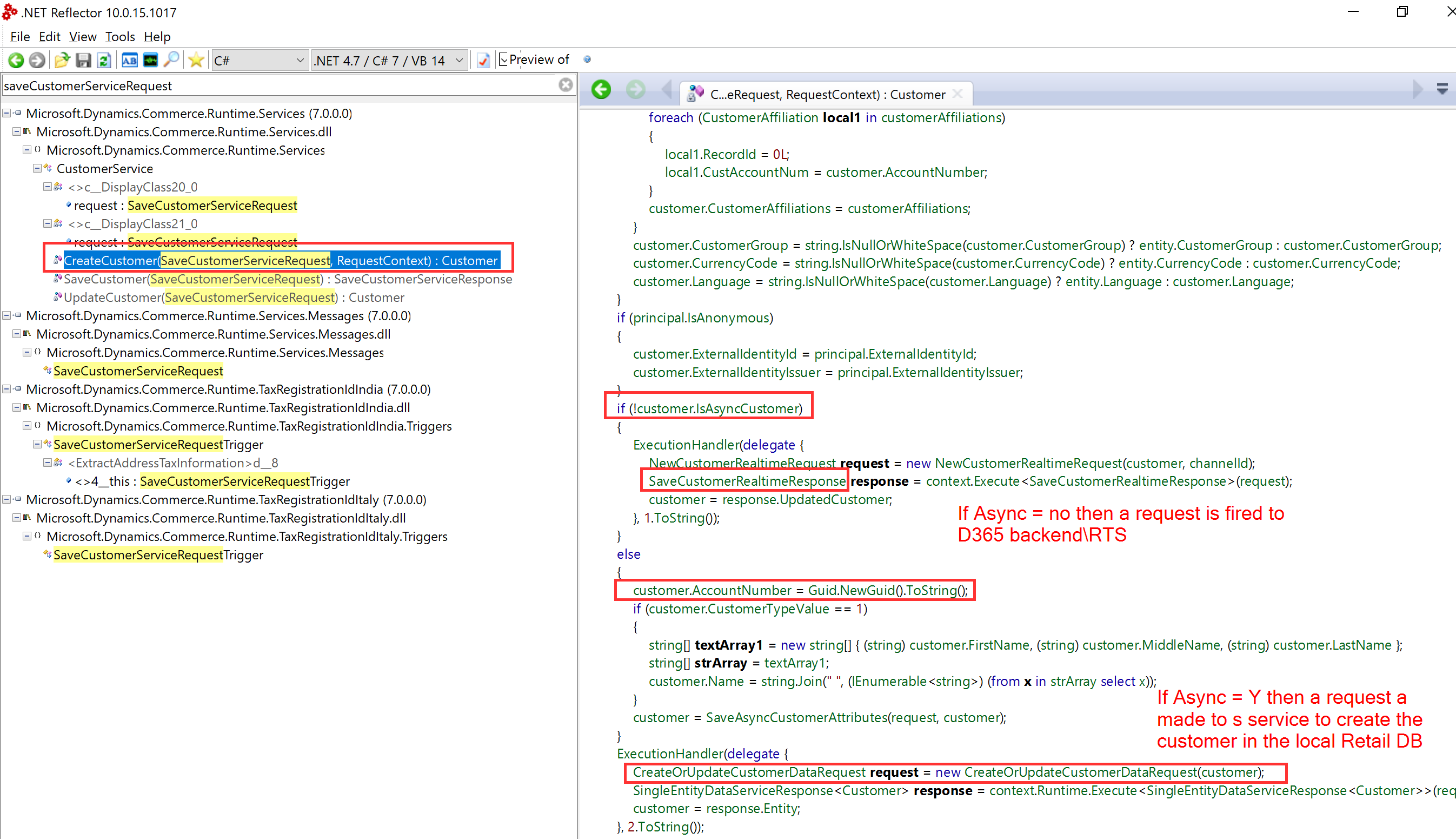This screenshot has width=1456, height=839.
Task: Collapse the CustomerService tree node
Action: (x=37, y=168)
